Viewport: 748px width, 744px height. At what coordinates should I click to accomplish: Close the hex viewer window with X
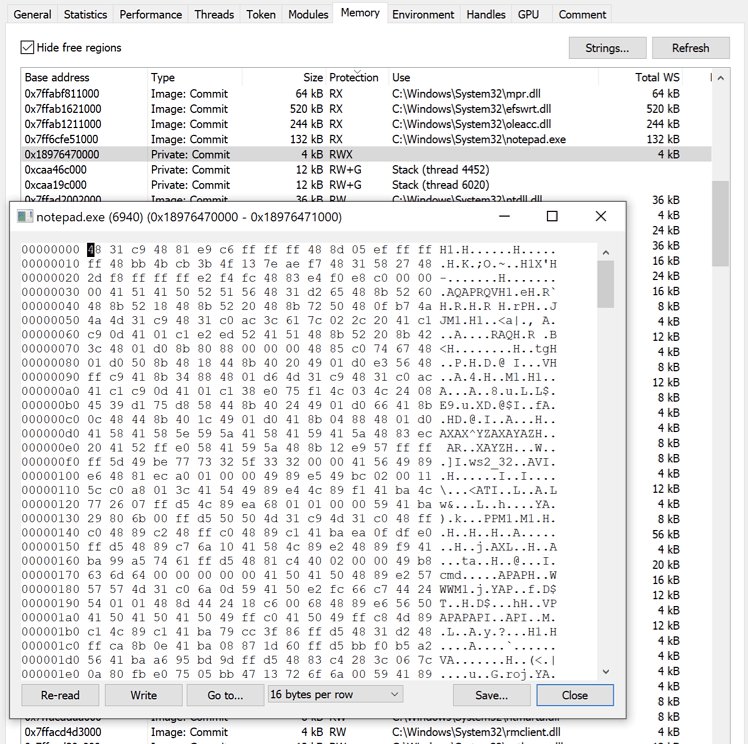(x=601, y=217)
